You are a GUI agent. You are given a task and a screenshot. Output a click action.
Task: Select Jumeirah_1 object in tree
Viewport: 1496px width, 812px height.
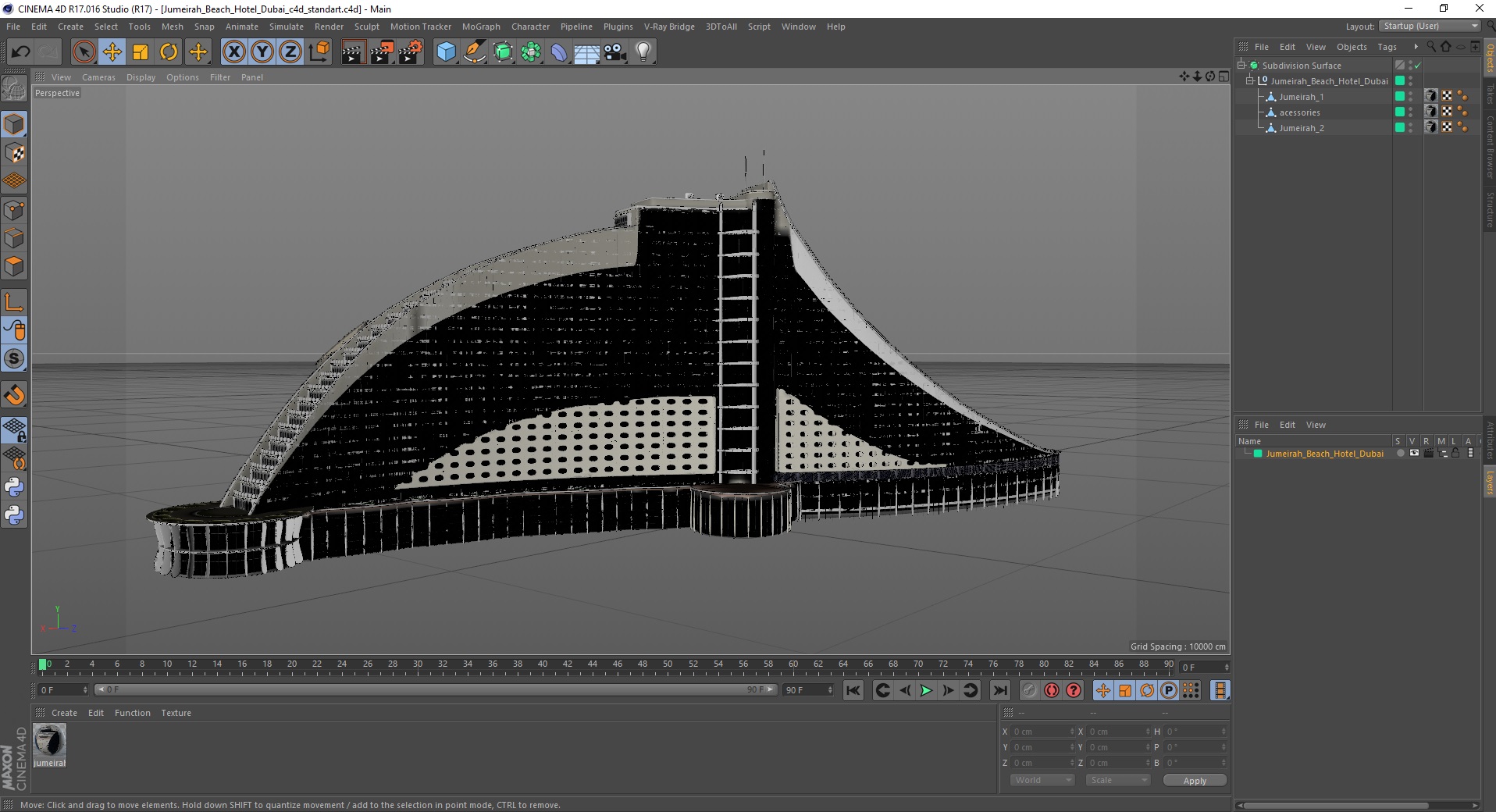click(x=1301, y=97)
